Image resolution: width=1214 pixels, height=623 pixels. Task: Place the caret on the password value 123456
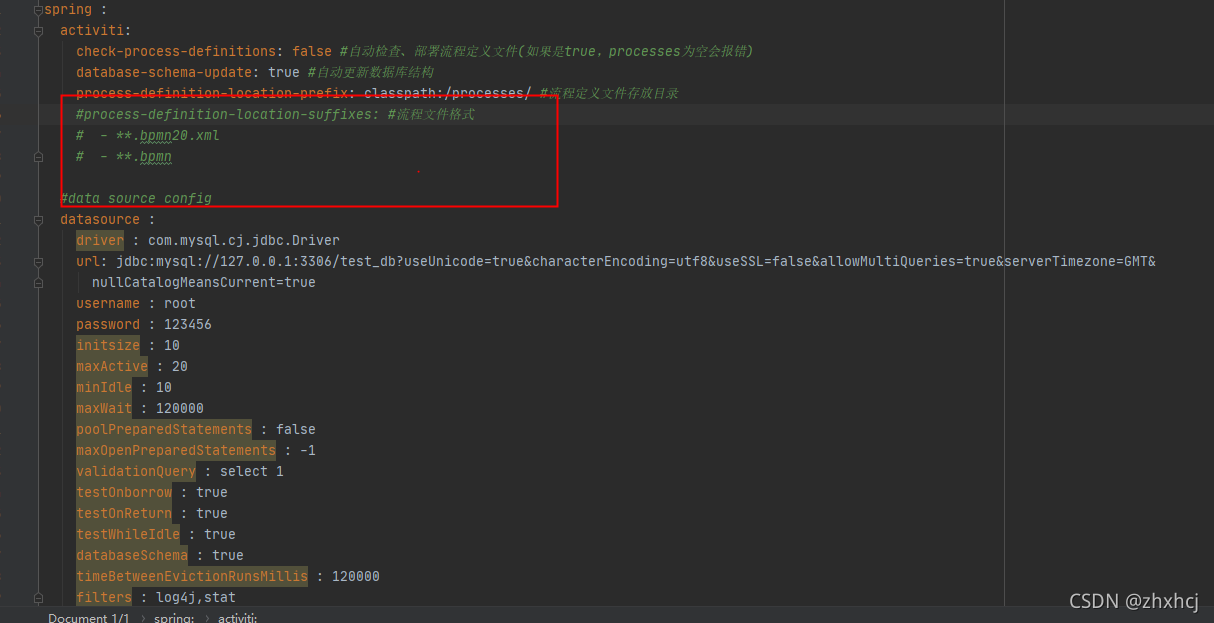point(187,324)
